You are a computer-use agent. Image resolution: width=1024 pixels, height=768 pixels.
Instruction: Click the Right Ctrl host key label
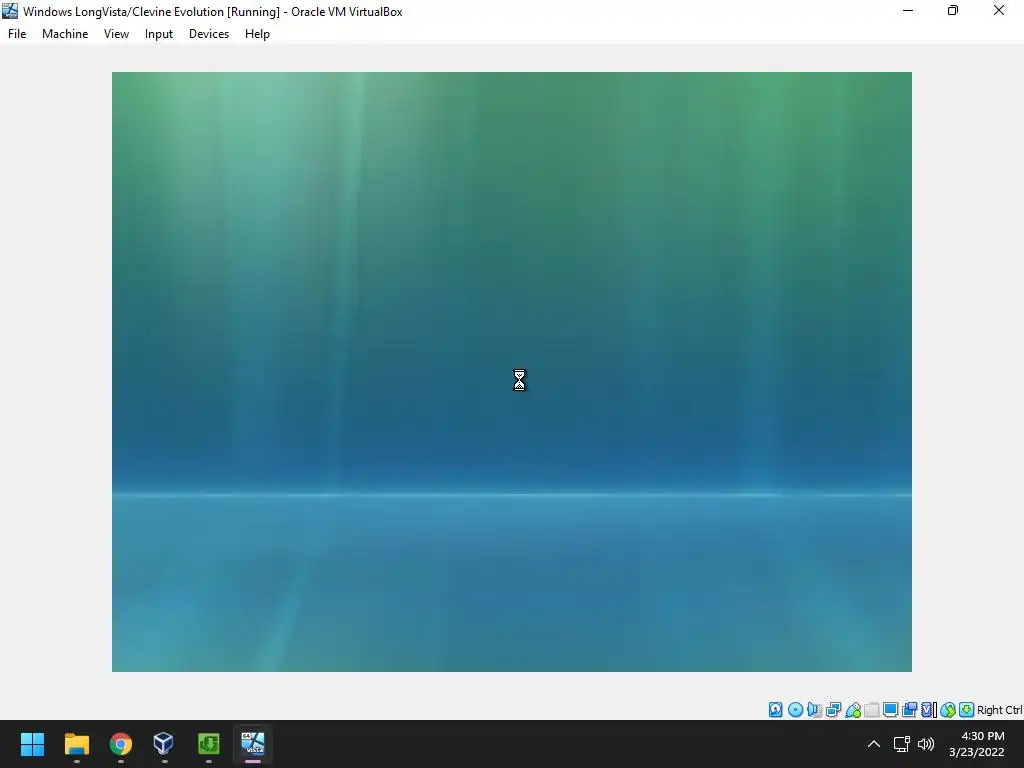coord(999,710)
